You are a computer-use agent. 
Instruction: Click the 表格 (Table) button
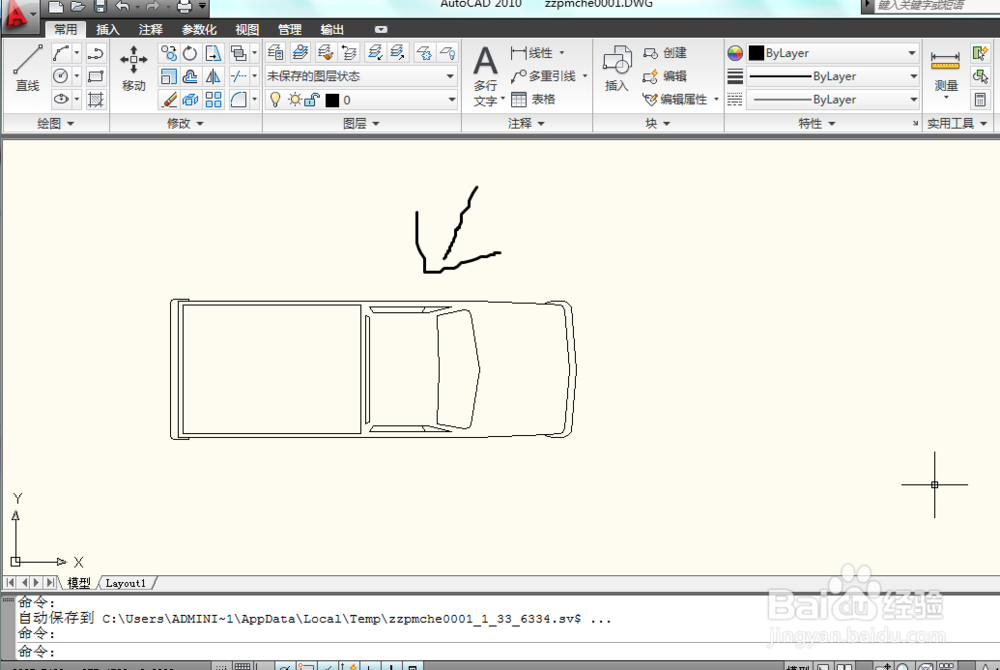tap(534, 99)
